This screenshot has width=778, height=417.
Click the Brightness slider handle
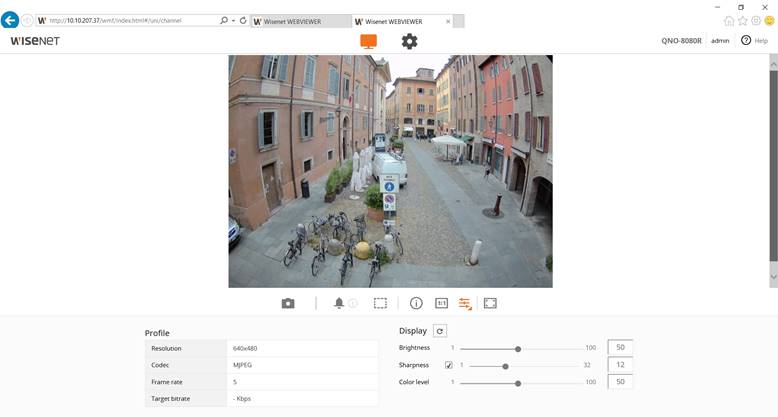(518, 349)
